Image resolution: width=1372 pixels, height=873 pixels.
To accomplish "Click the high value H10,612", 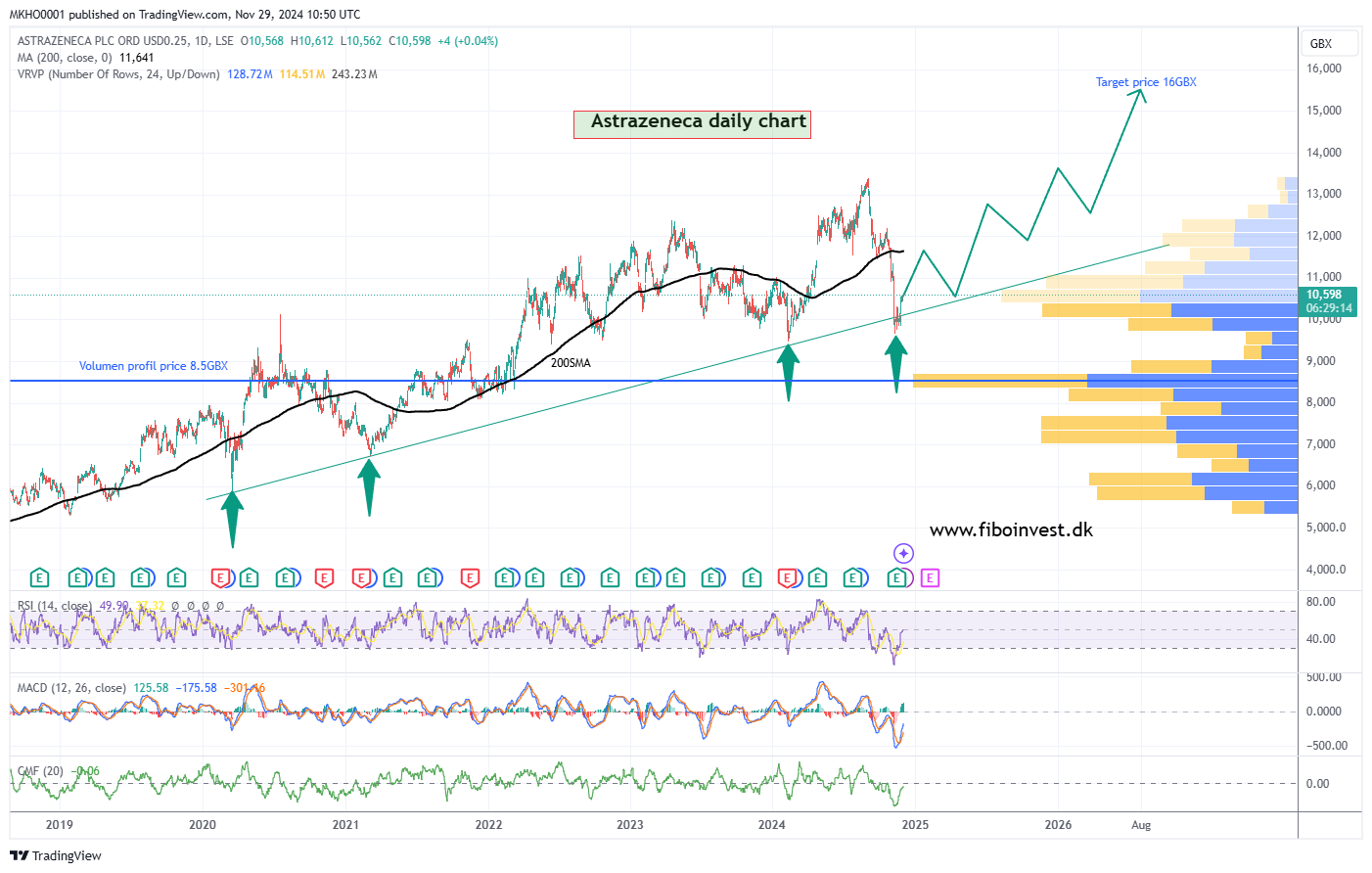I will tap(312, 41).
